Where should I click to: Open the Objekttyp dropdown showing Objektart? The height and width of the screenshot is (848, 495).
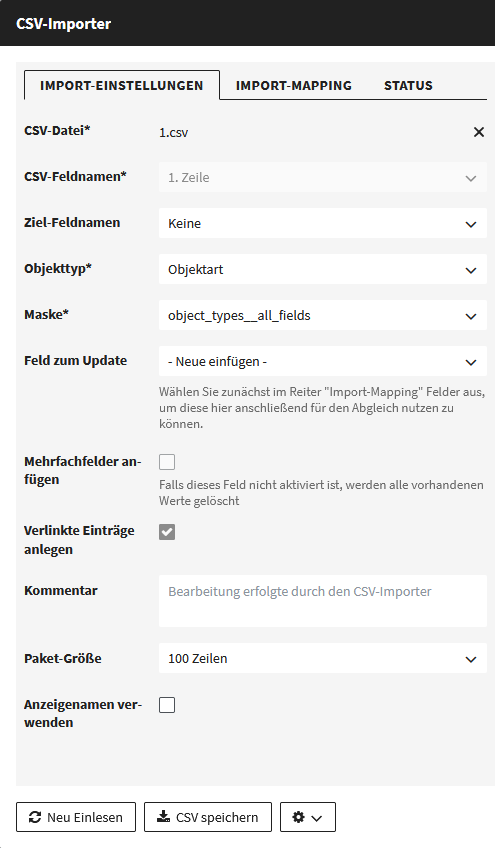pos(323,269)
